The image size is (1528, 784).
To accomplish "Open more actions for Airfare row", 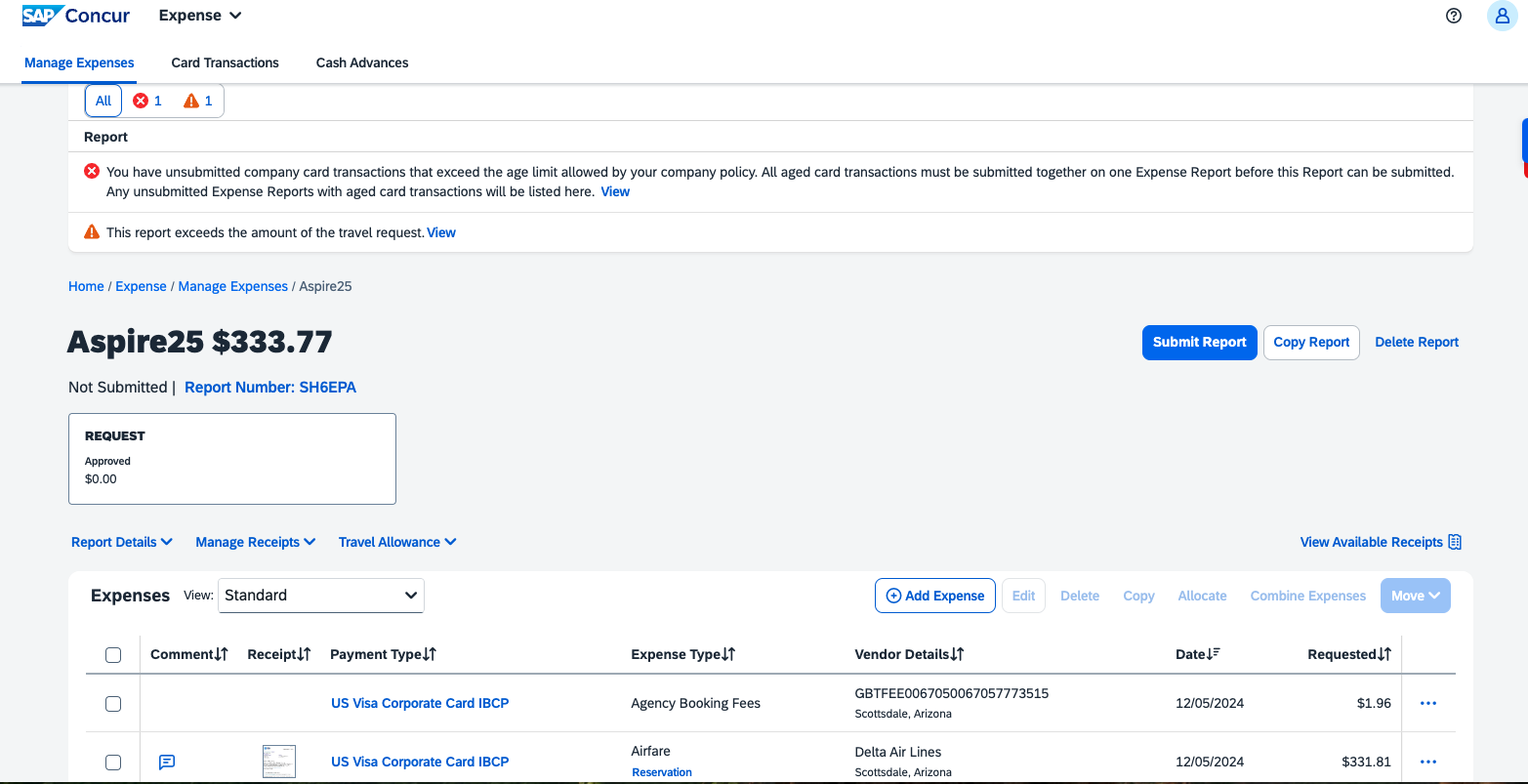I will (1428, 762).
